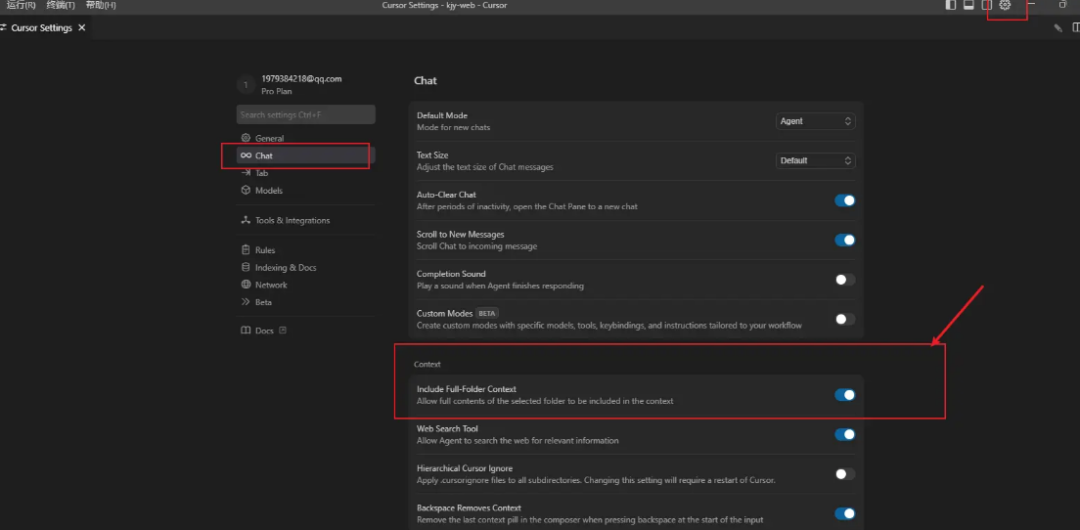The width and height of the screenshot is (1080, 530).
Task: Open the Network settings section
Action: pyautogui.click(x=270, y=285)
